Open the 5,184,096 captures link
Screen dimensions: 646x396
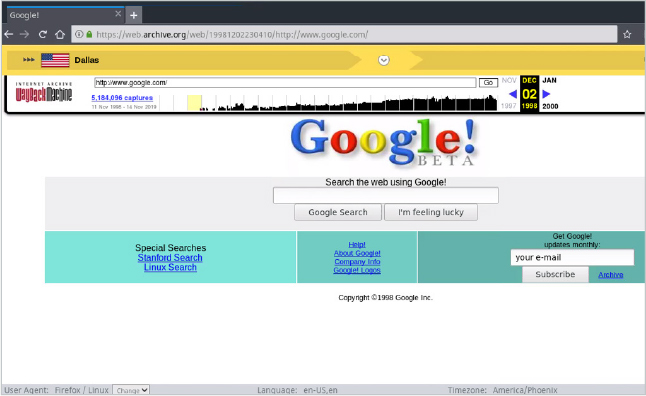coord(122,98)
